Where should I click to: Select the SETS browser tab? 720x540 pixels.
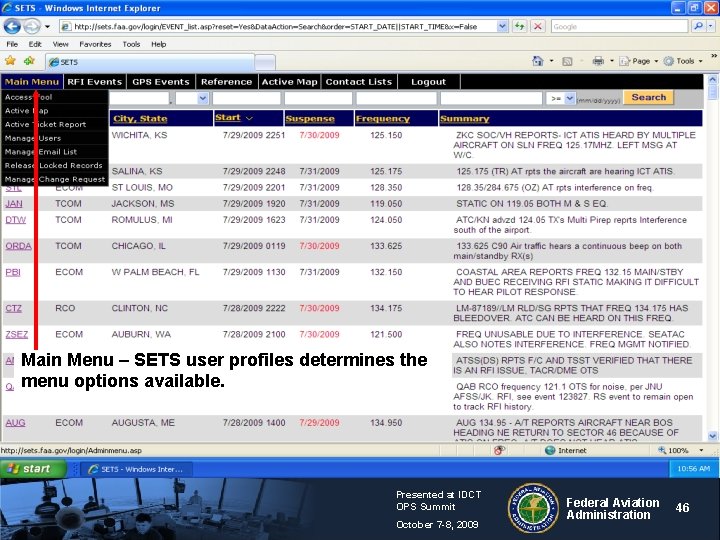point(149,62)
